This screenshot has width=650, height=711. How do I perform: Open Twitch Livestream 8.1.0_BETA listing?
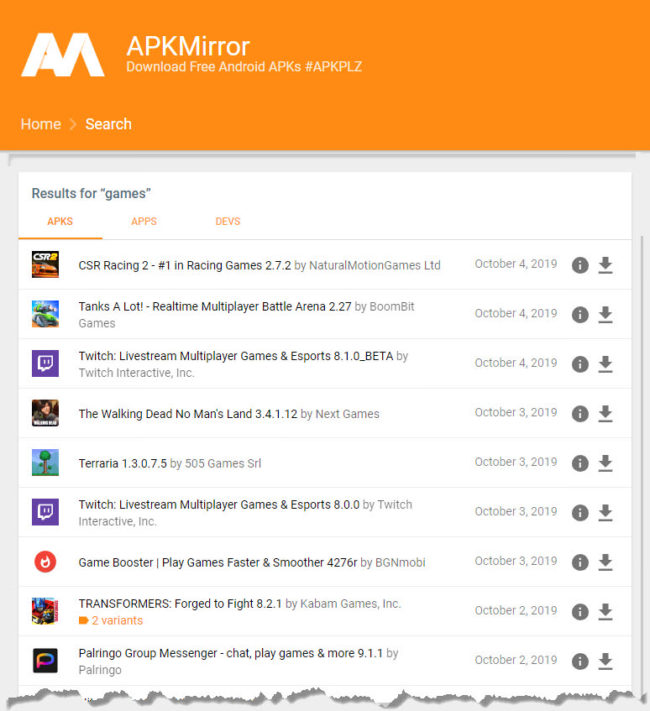235,356
